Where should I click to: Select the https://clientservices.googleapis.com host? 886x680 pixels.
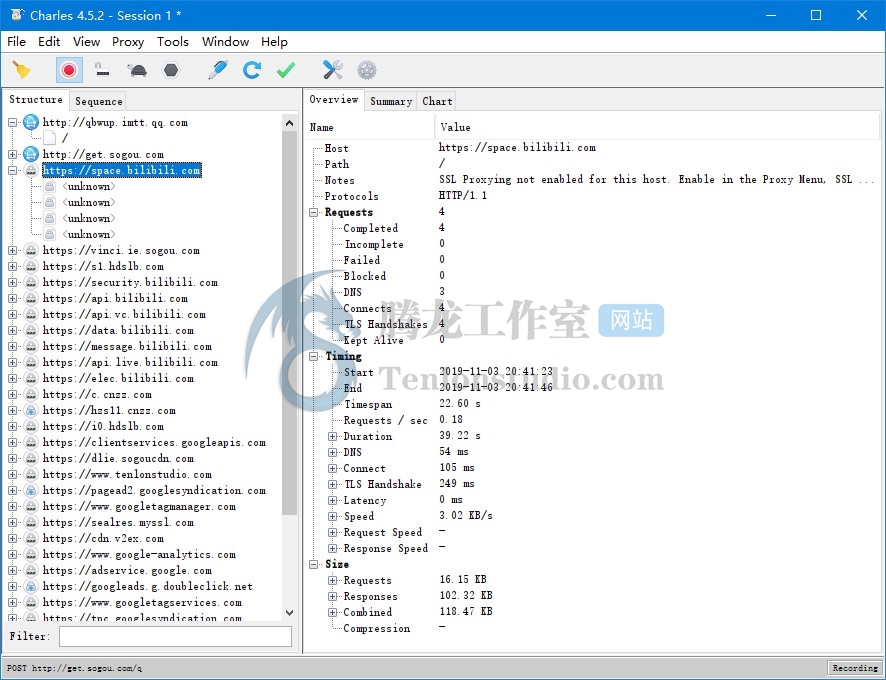tap(154, 443)
